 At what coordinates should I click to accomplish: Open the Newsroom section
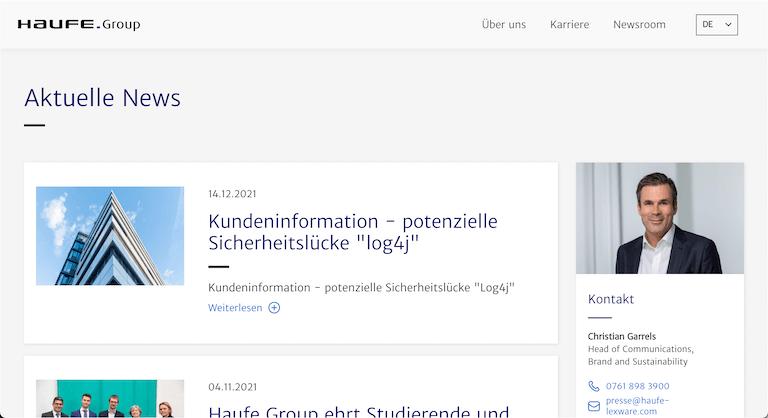coord(639,25)
